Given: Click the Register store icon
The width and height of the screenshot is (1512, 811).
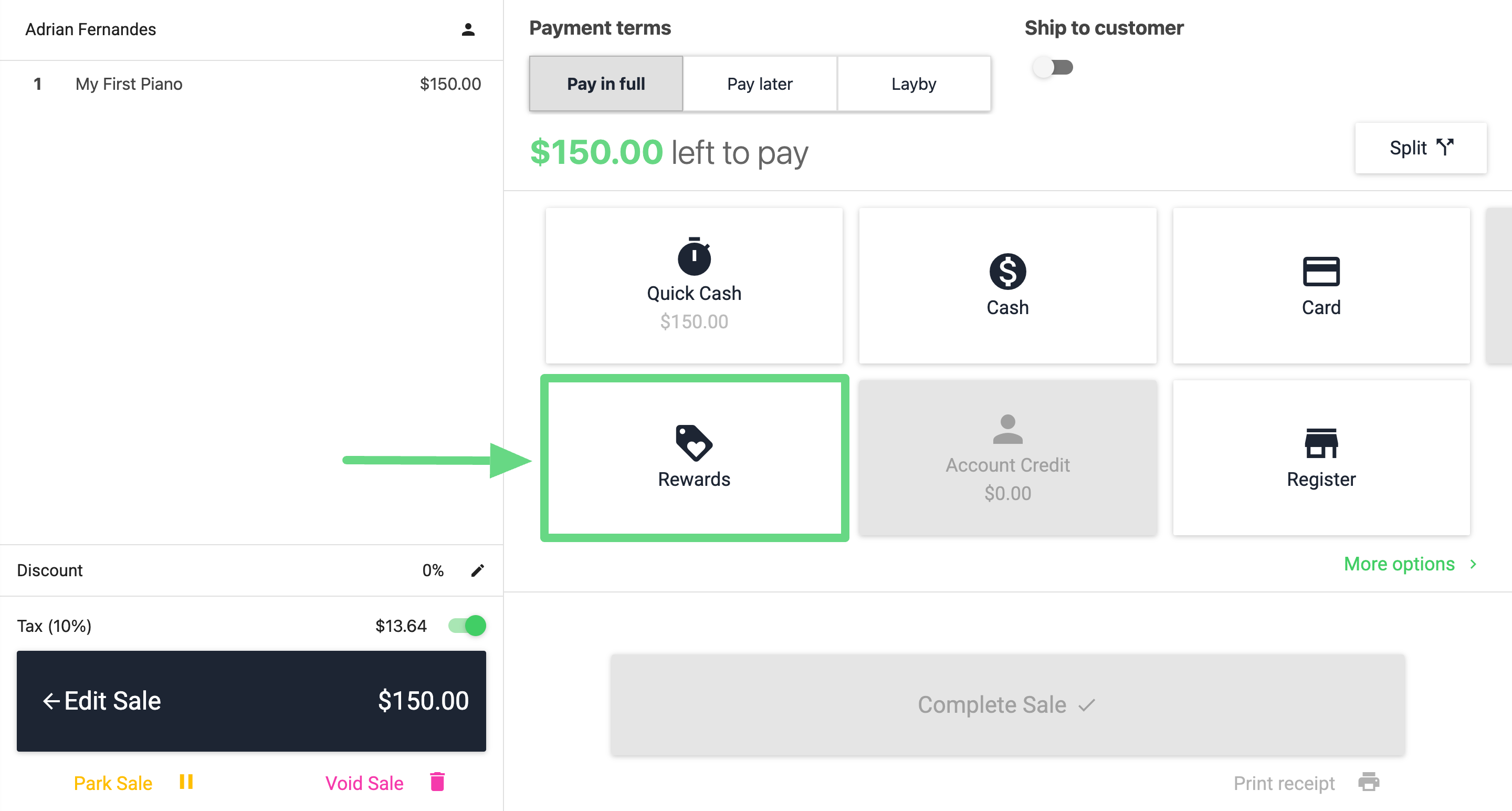Looking at the screenshot, I should click(x=1321, y=443).
